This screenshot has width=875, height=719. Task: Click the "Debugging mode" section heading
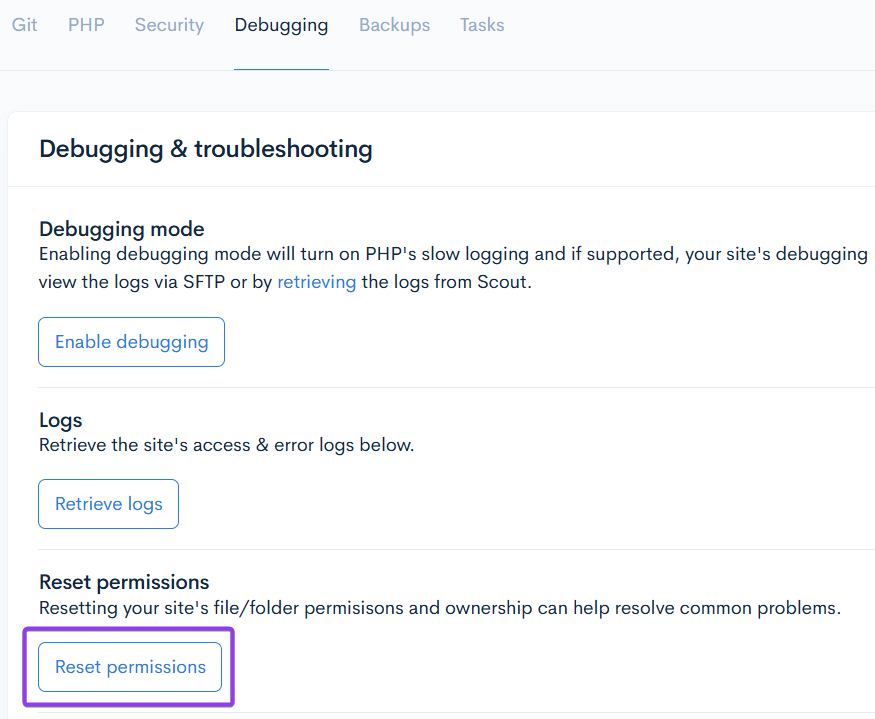[x=121, y=229]
